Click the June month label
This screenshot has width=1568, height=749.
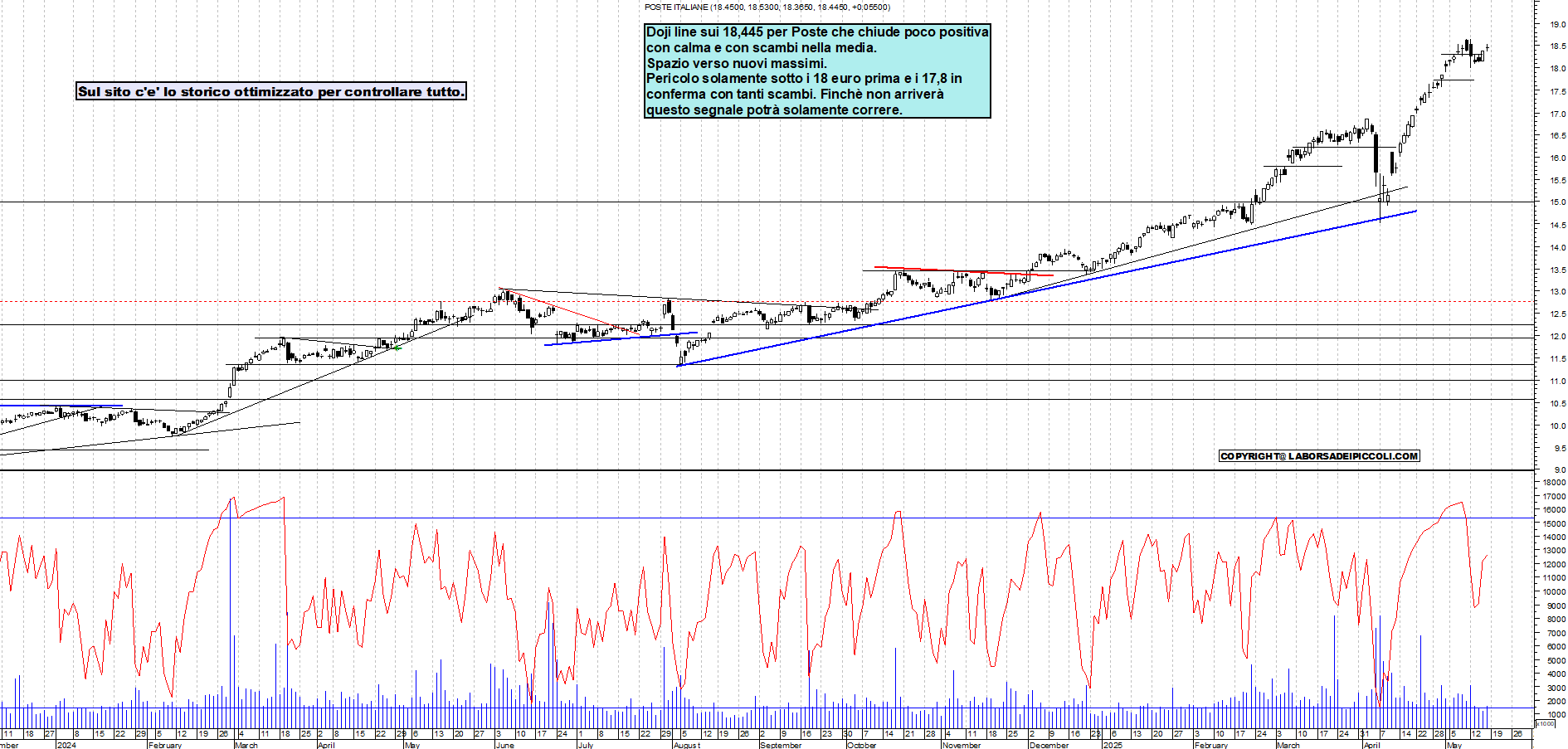504,745
